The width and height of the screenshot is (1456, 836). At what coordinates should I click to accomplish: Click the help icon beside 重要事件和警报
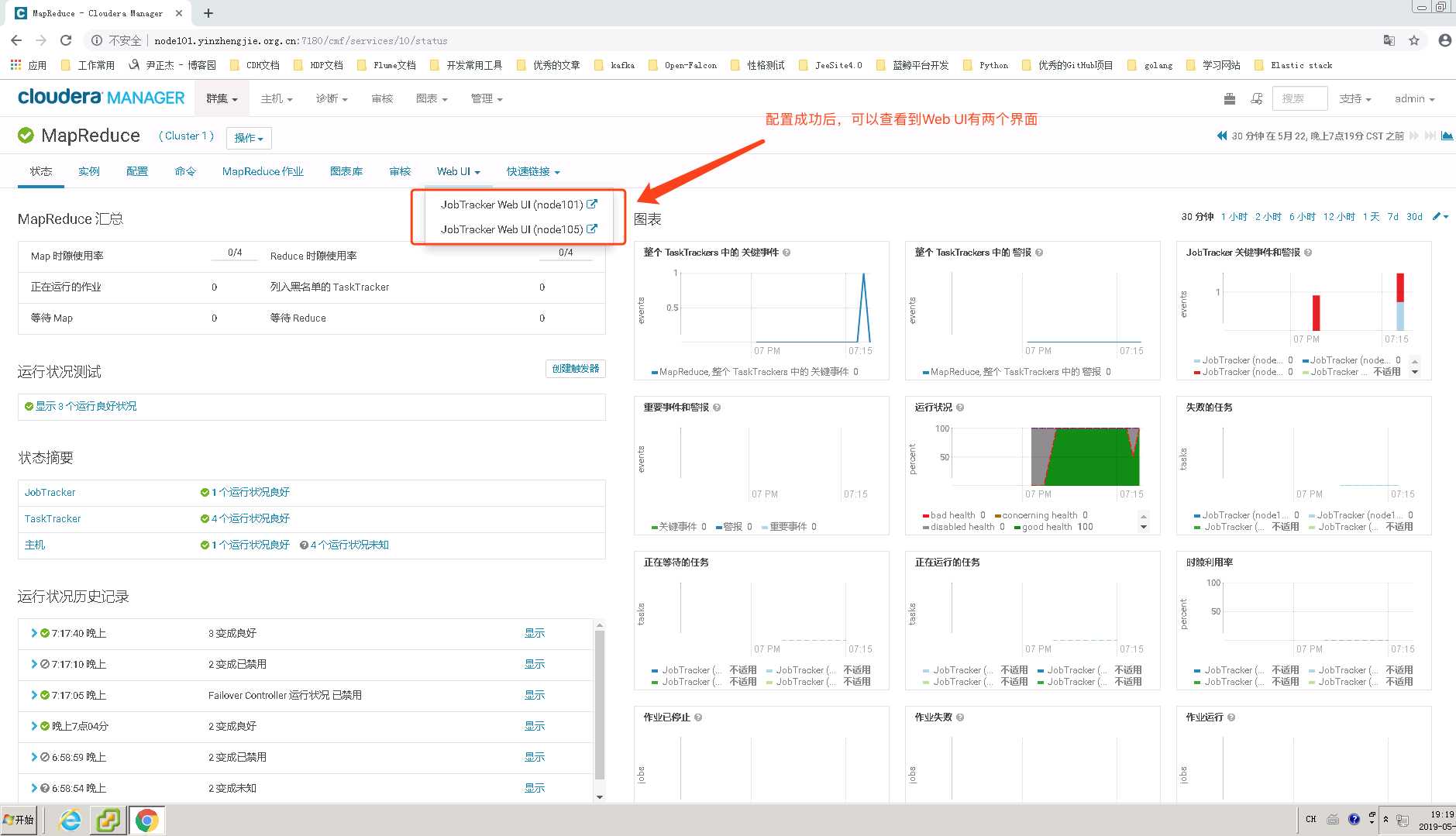pyautogui.click(x=717, y=408)
